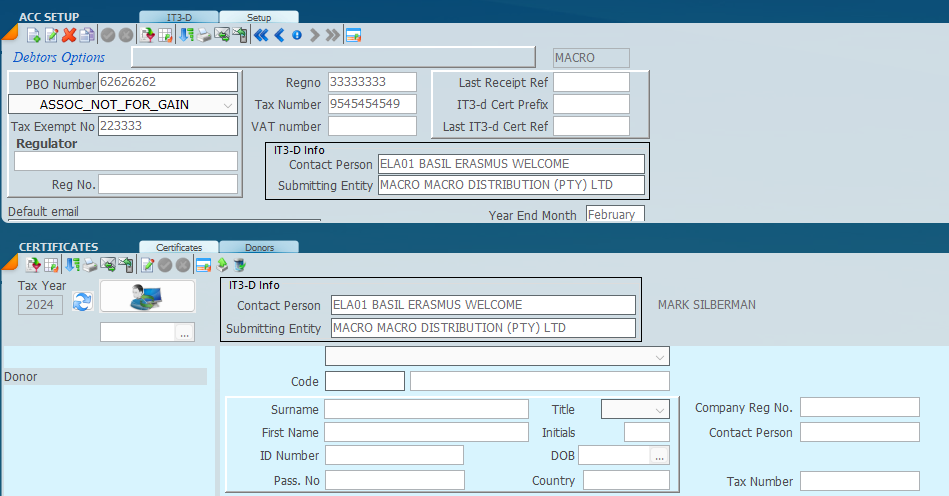Screen dimensions: 949x496
Task: Click the ellipsis lookup button below Tax Year
Action: (x=185, y=333)
